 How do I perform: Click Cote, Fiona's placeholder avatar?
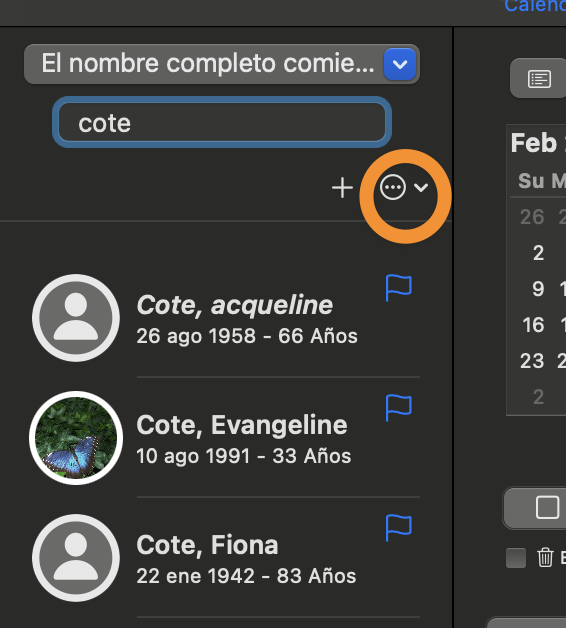(76, 558)
